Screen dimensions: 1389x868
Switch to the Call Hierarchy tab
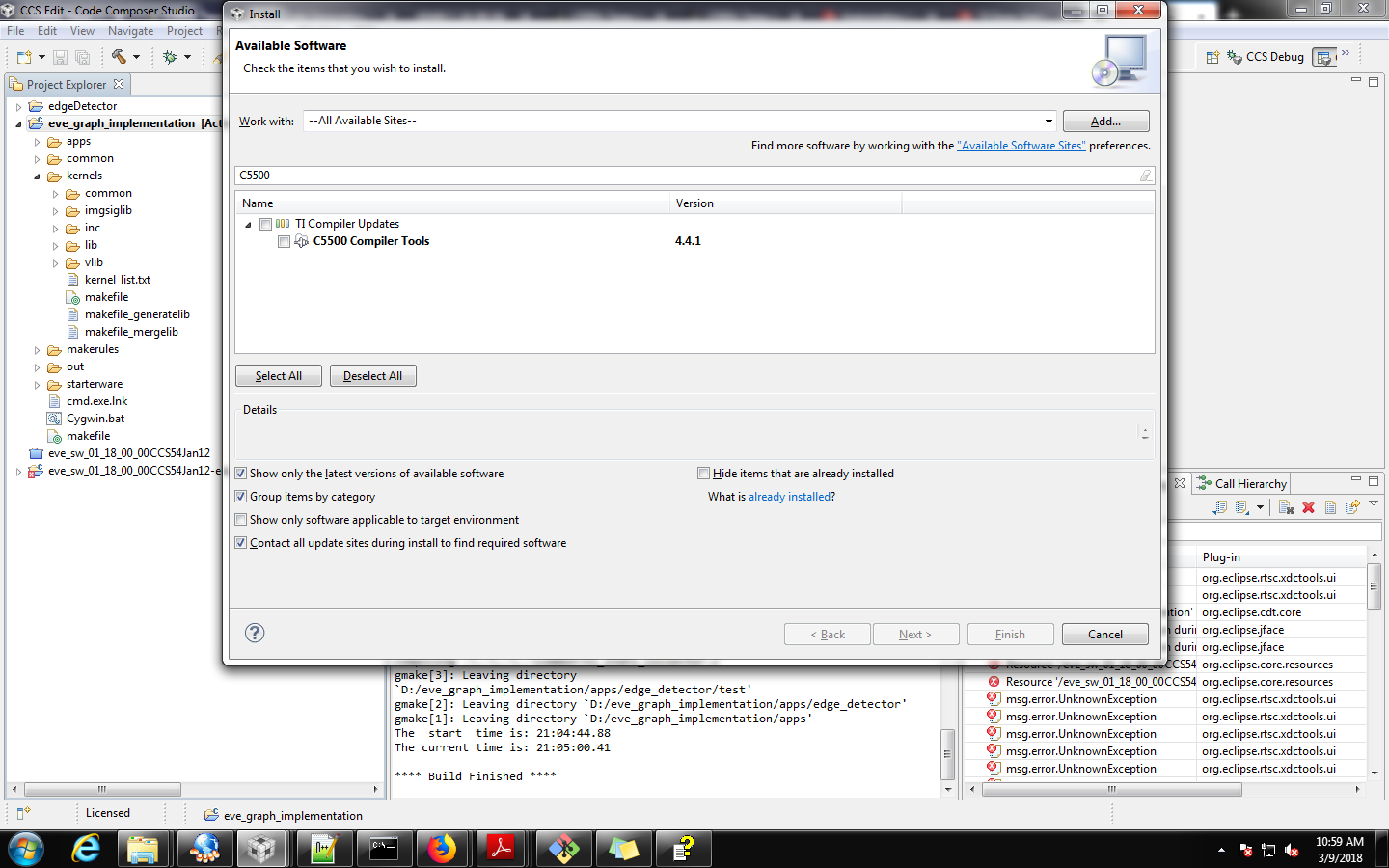click(x=1241, y=484)
